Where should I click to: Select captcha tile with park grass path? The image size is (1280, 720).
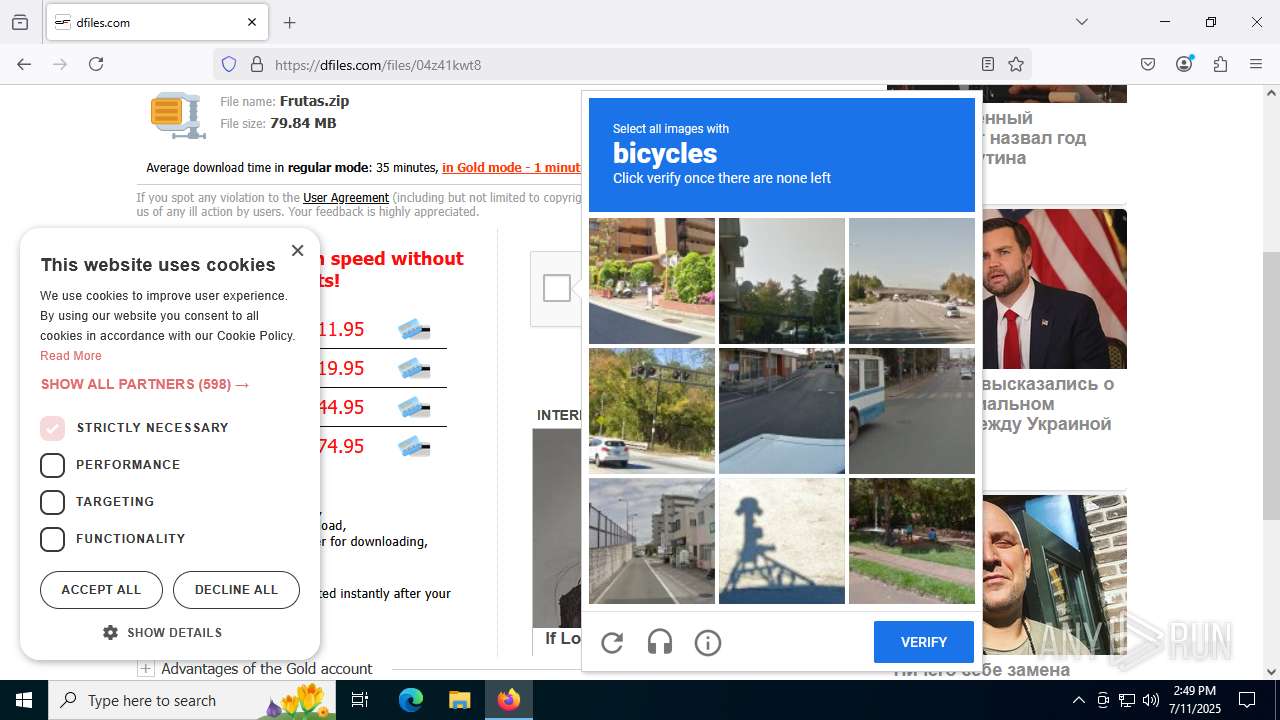click(x=912, y=541)
